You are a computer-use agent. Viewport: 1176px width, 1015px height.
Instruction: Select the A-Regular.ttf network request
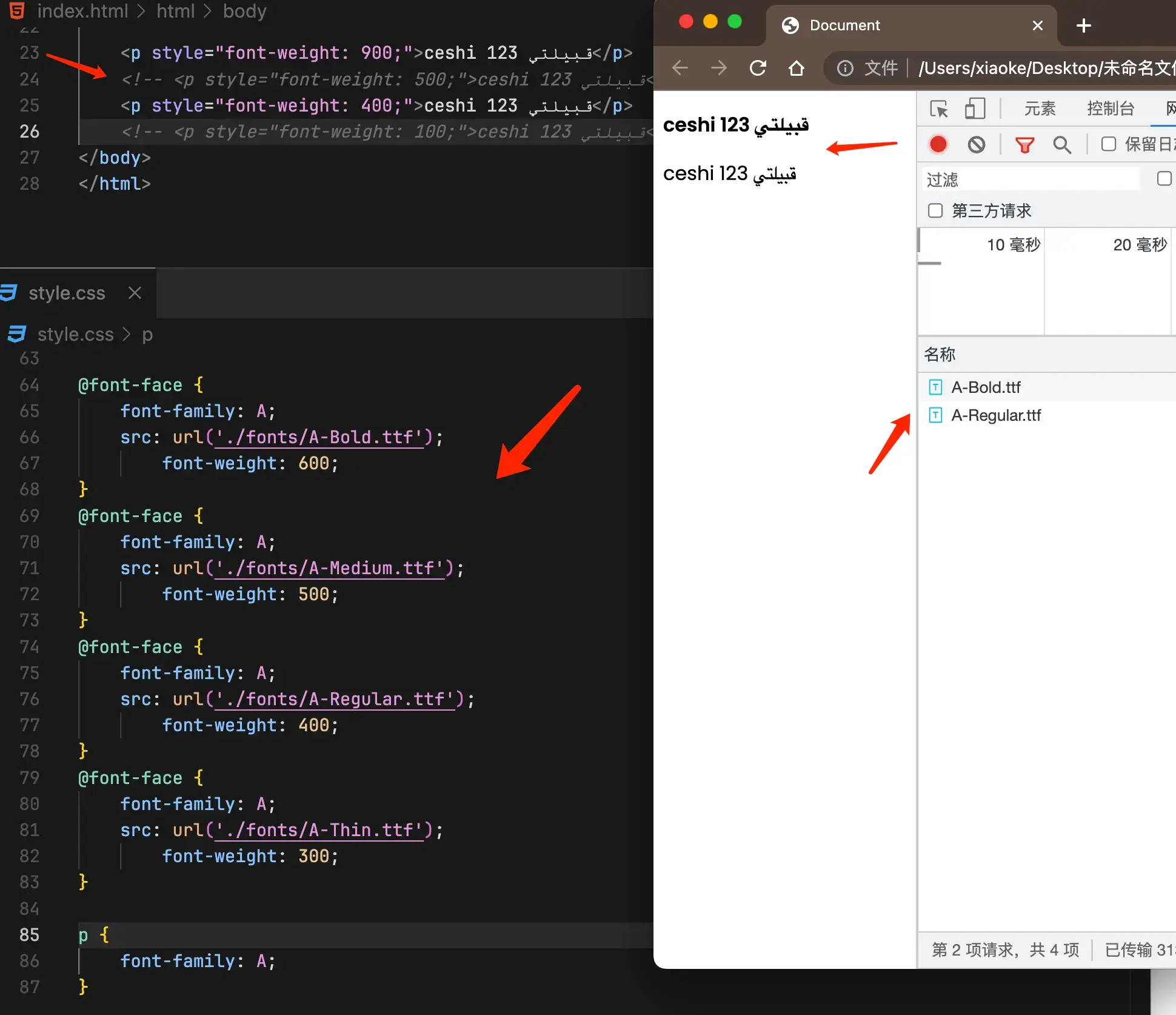[995, 415]
